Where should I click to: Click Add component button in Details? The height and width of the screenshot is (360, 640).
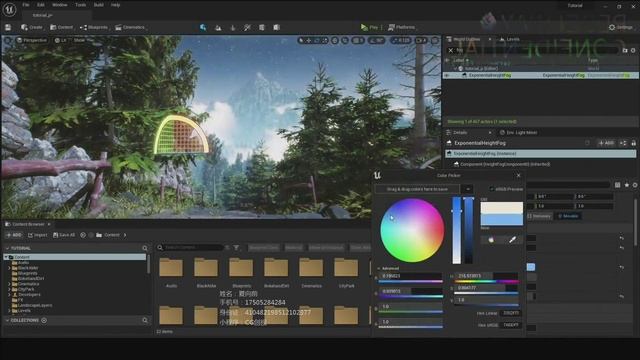coord(606,143)
